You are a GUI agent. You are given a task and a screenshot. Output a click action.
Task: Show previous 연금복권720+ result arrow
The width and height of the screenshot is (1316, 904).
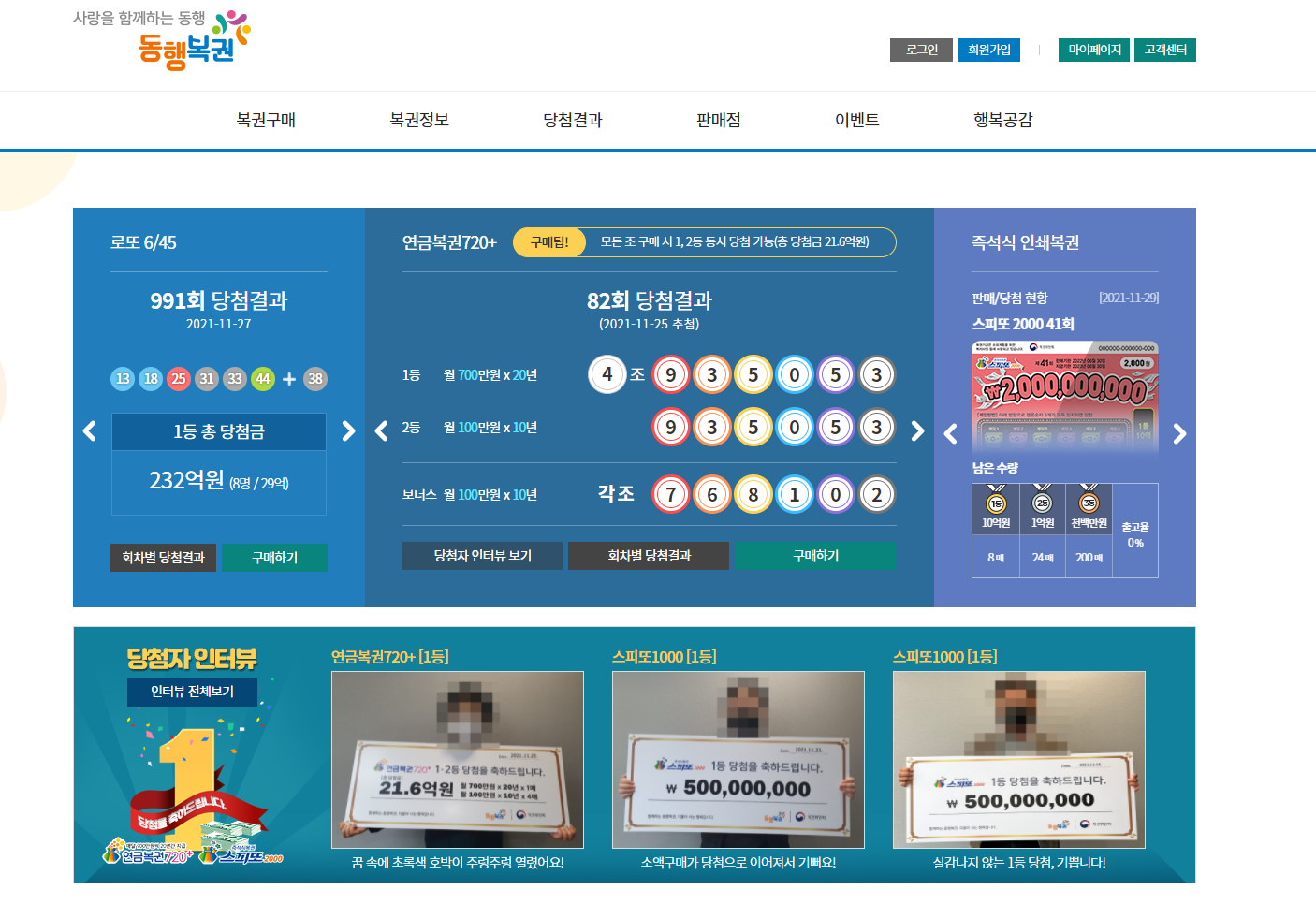(381, 430)
